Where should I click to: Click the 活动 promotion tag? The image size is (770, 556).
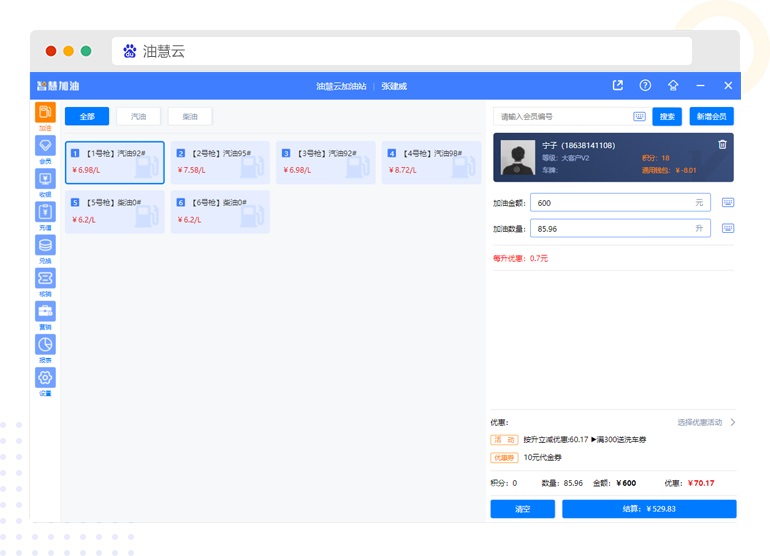504,440
